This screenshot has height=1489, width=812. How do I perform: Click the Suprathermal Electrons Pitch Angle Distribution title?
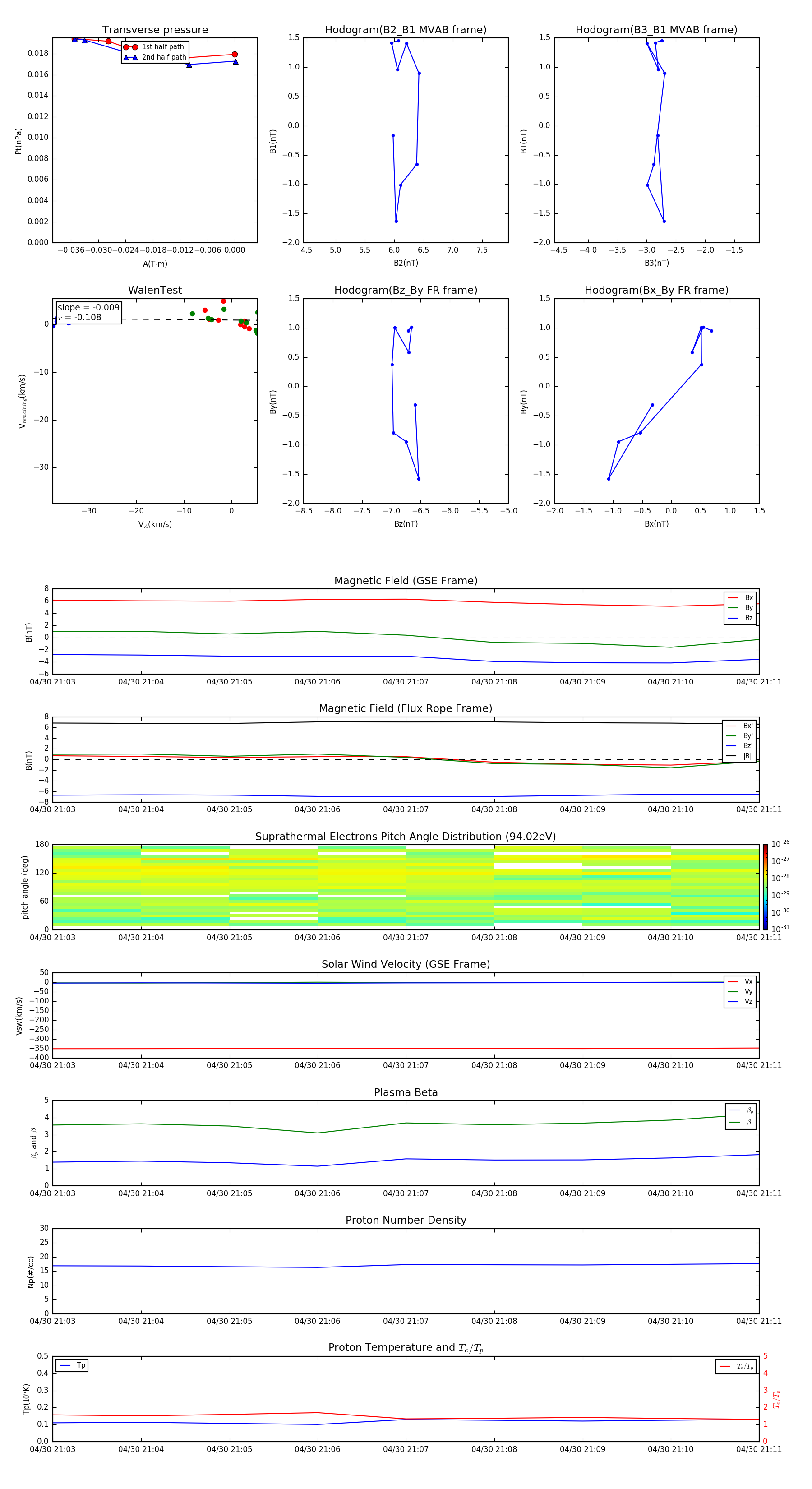pyautogui.click(x=406, y=837)
